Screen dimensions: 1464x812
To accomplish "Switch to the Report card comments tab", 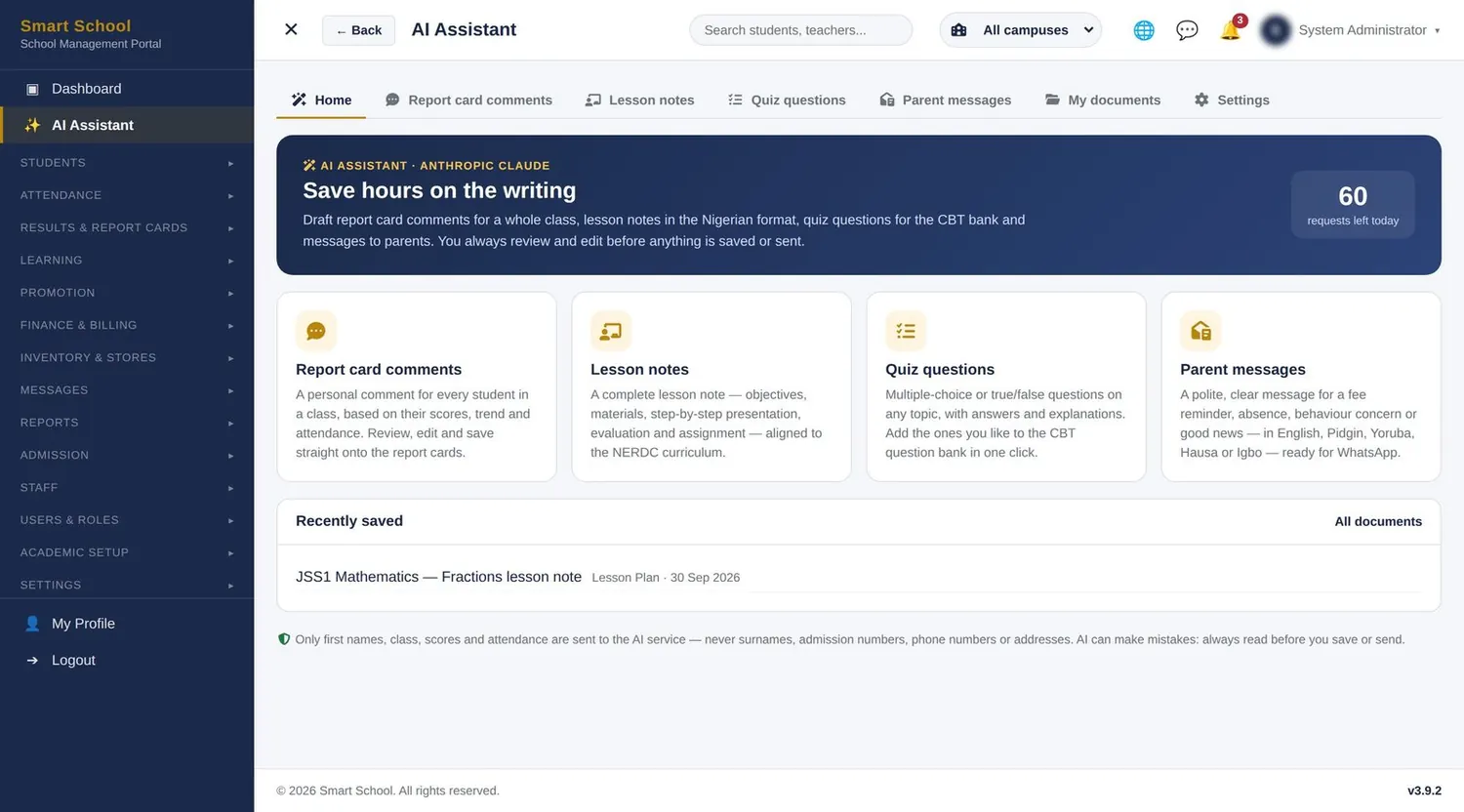I will point(468,100).
